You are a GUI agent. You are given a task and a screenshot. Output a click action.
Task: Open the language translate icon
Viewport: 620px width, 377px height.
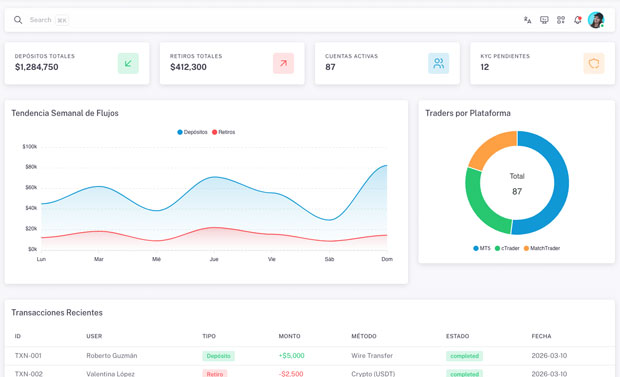click(527, 20)
